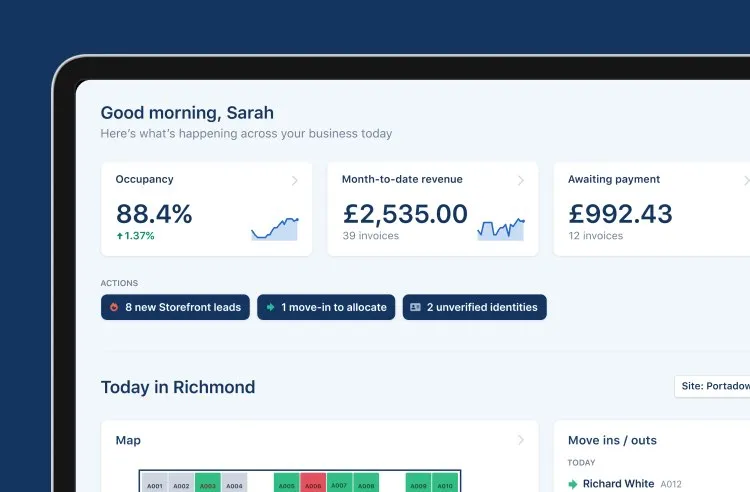Click the 8 new Storefront leads button
Viewport: 750px width, 492px height.
[175, 307]
